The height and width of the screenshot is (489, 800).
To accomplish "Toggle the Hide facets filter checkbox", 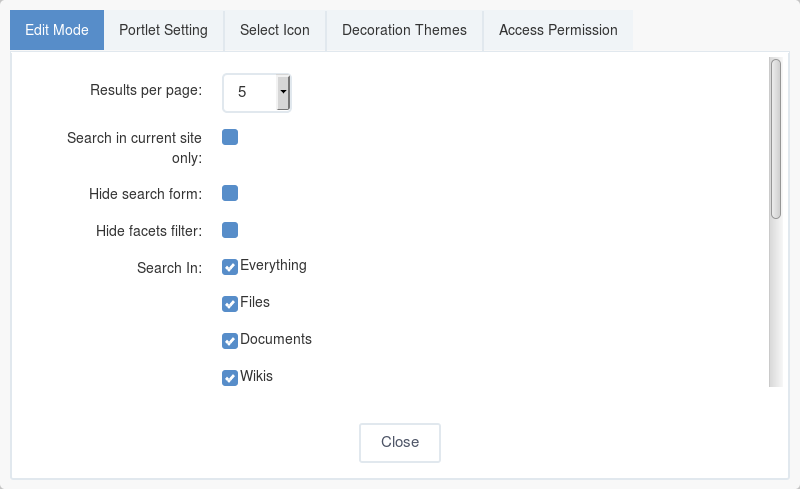I will click(x=230, y=230).
